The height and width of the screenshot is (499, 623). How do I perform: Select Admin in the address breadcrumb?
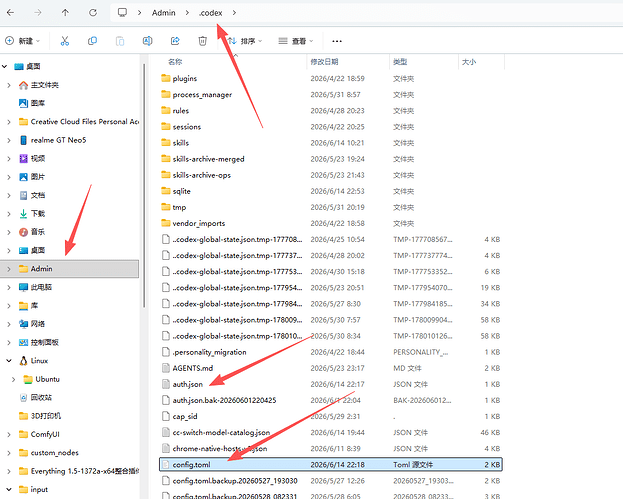pyautogui.click(x=163, y=13)
